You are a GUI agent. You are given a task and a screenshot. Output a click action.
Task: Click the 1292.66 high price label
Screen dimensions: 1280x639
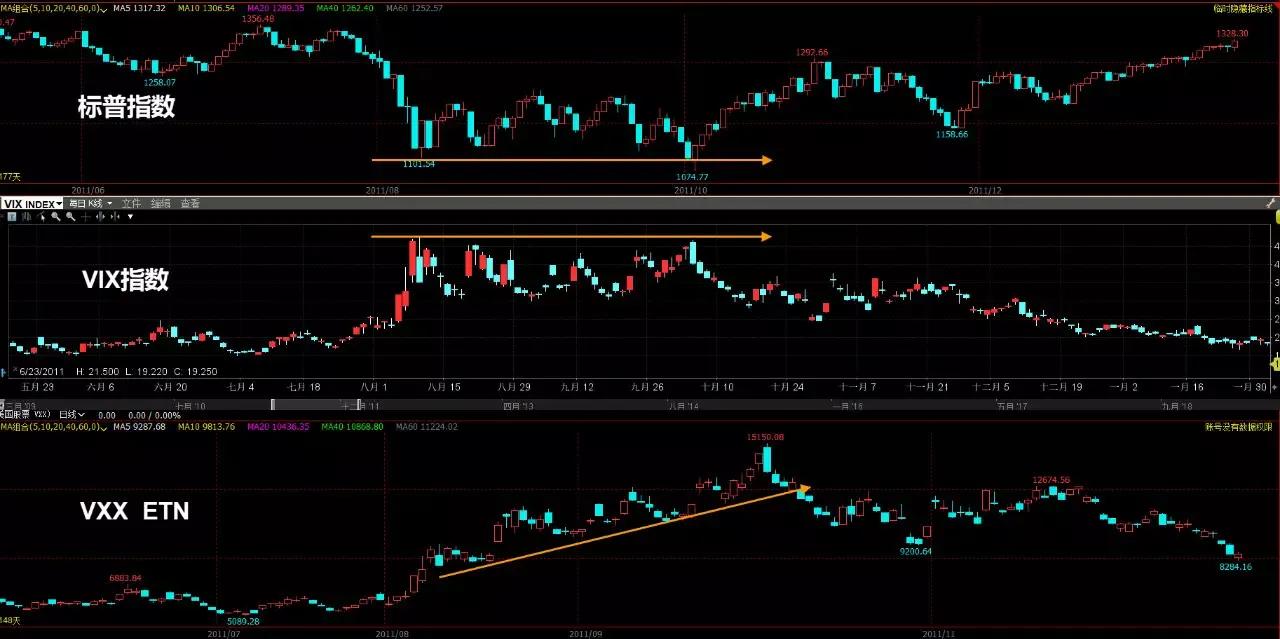[811, 52]
